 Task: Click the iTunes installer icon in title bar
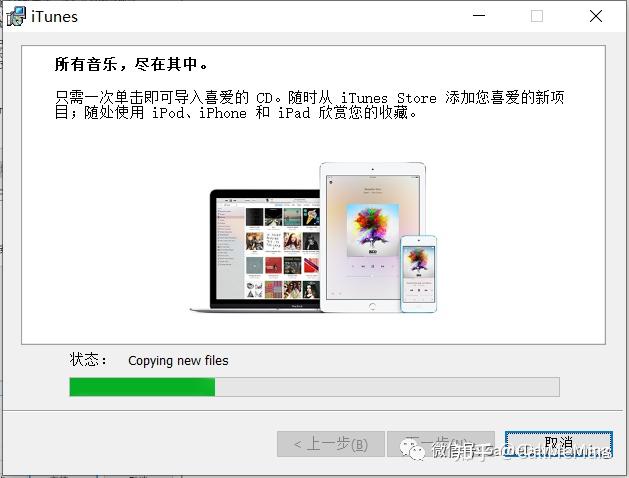coord(16,16)
